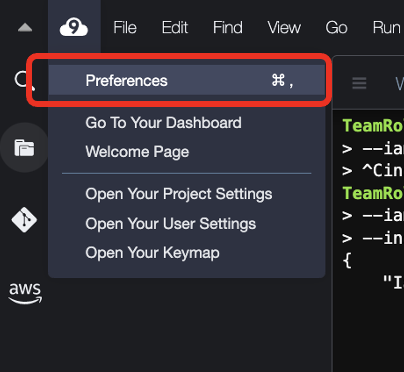Select Preferences from the dropdown
This screenshot has width=404, height=372.
click(187, 80)
